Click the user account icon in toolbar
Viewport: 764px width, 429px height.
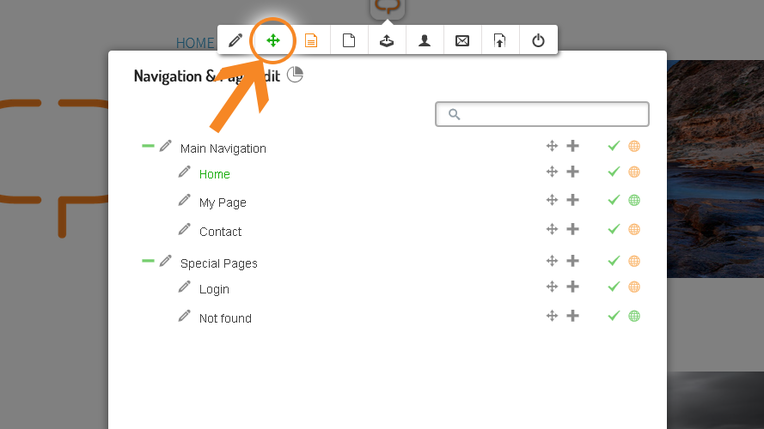point(424,40)
